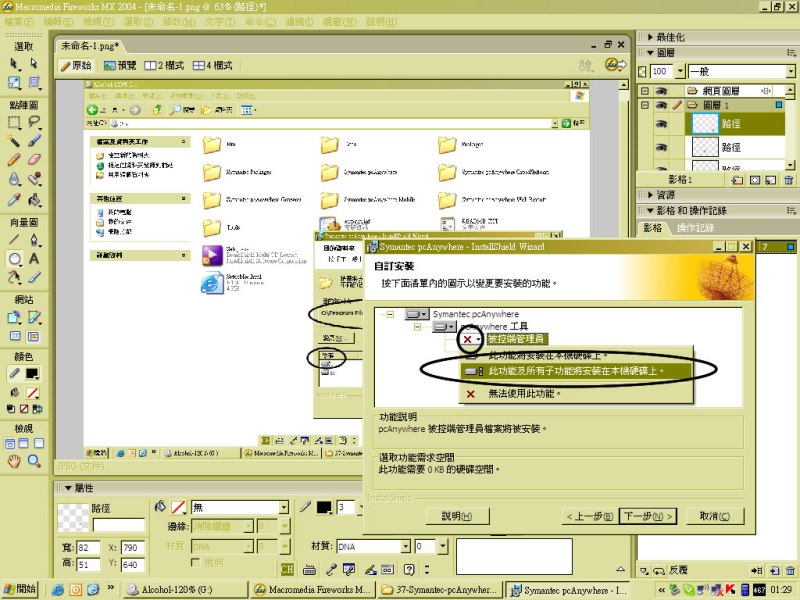This screenshot has height=600, width=800.
Task: Open the 檔案 menu
Action: pyautogui.click(x=19, y=22)
